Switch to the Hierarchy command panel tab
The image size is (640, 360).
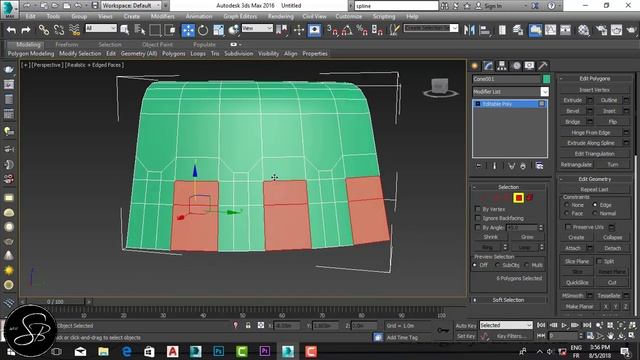[502, 66]
